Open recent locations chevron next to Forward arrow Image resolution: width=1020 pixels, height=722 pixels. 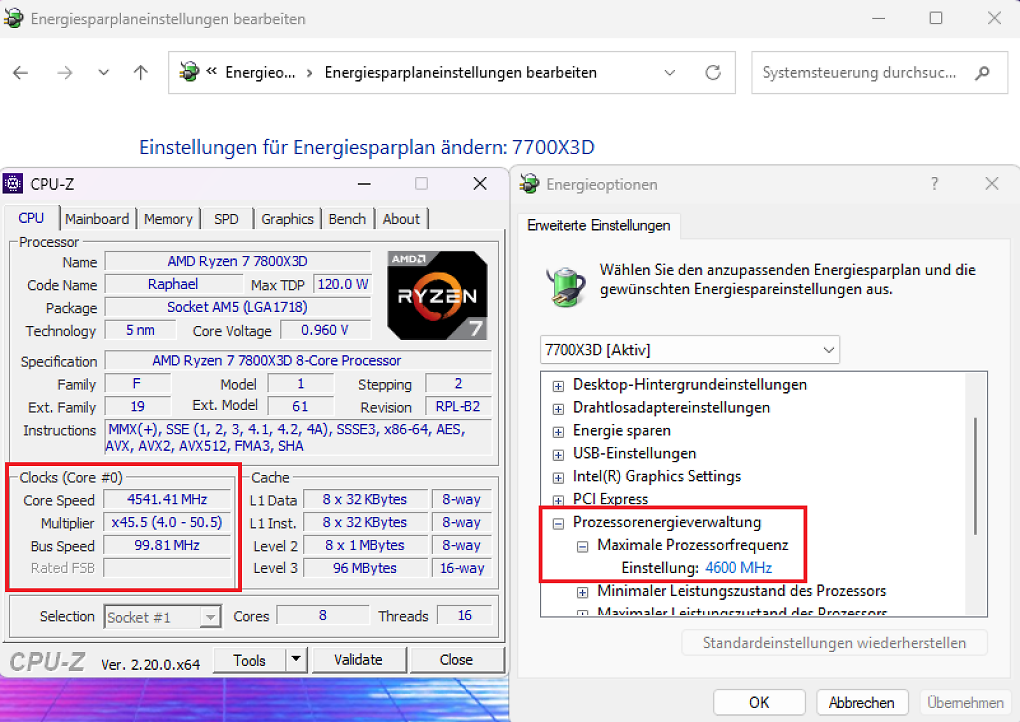[103, 73]
